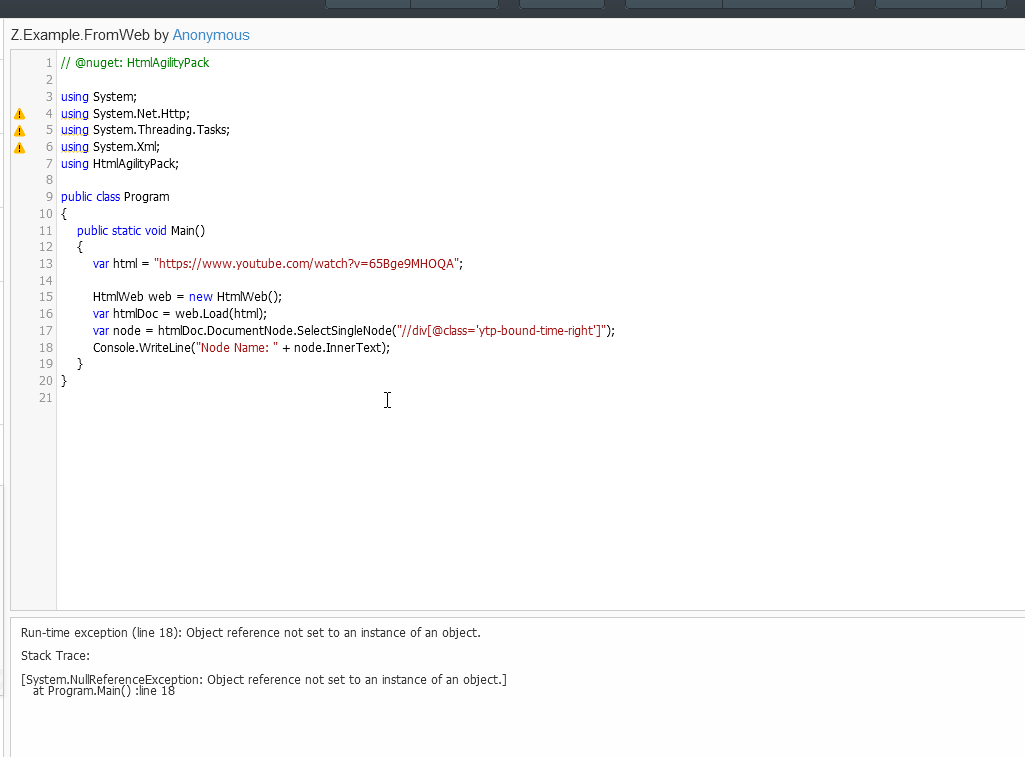Click warning icon on line 5
The width and height of the screenshot is (1025, 757).
20,131
